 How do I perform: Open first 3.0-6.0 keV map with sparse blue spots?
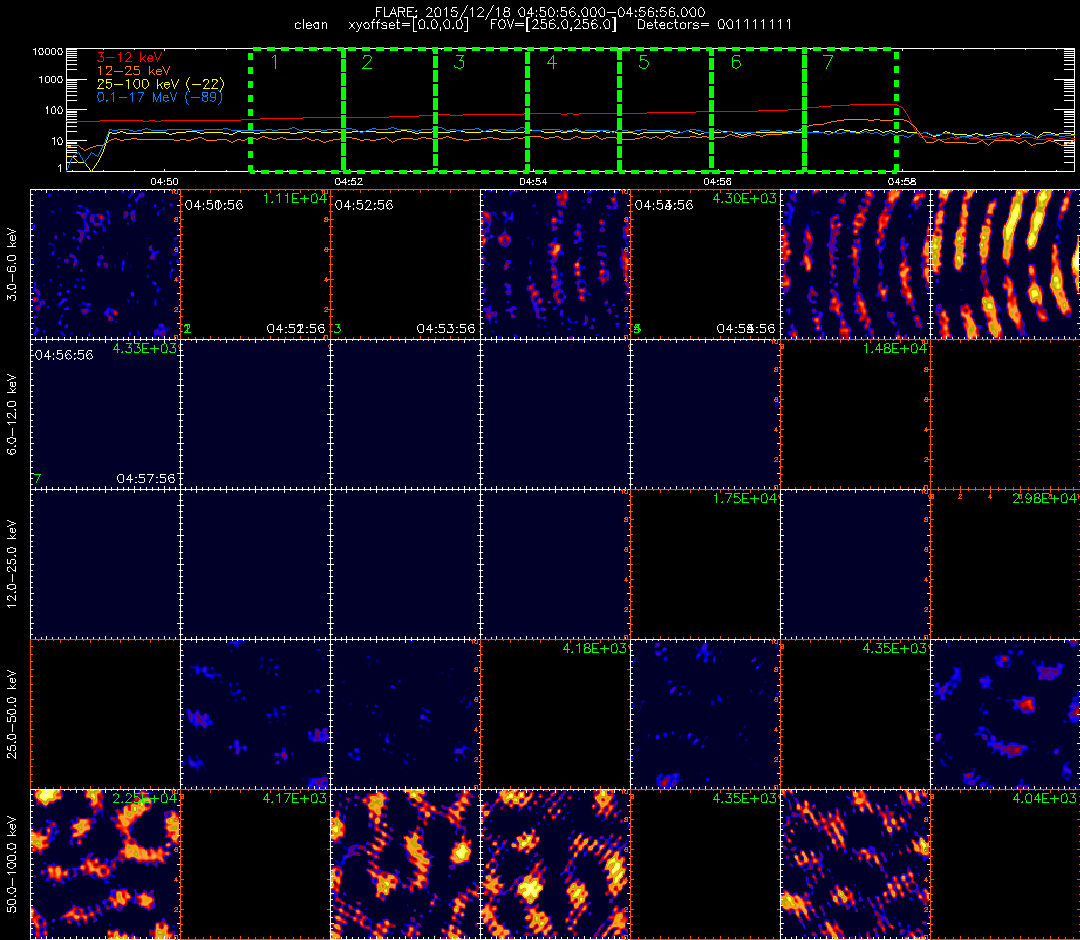pyautogui.click(x=105, y=264)
